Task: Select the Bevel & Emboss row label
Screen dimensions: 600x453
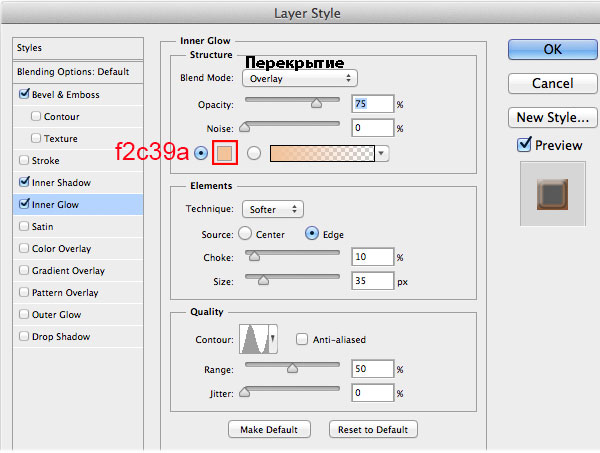Action: (x=66, y=95)
